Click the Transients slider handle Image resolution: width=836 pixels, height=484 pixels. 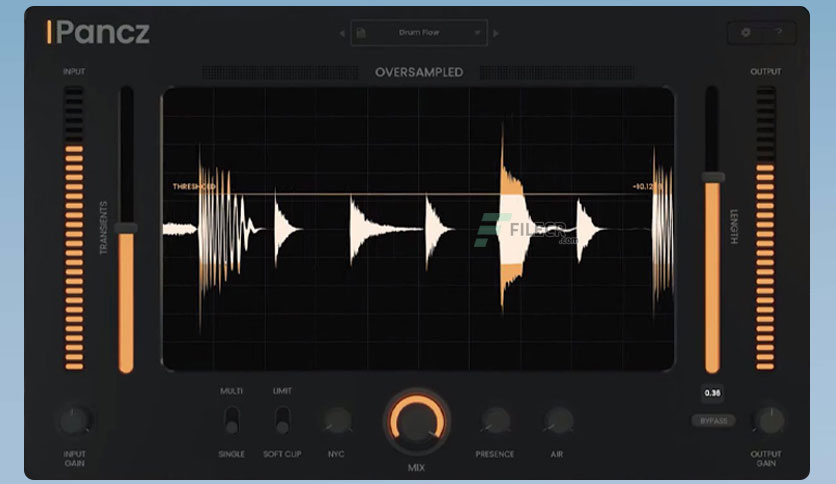click(x=126, y=228)
